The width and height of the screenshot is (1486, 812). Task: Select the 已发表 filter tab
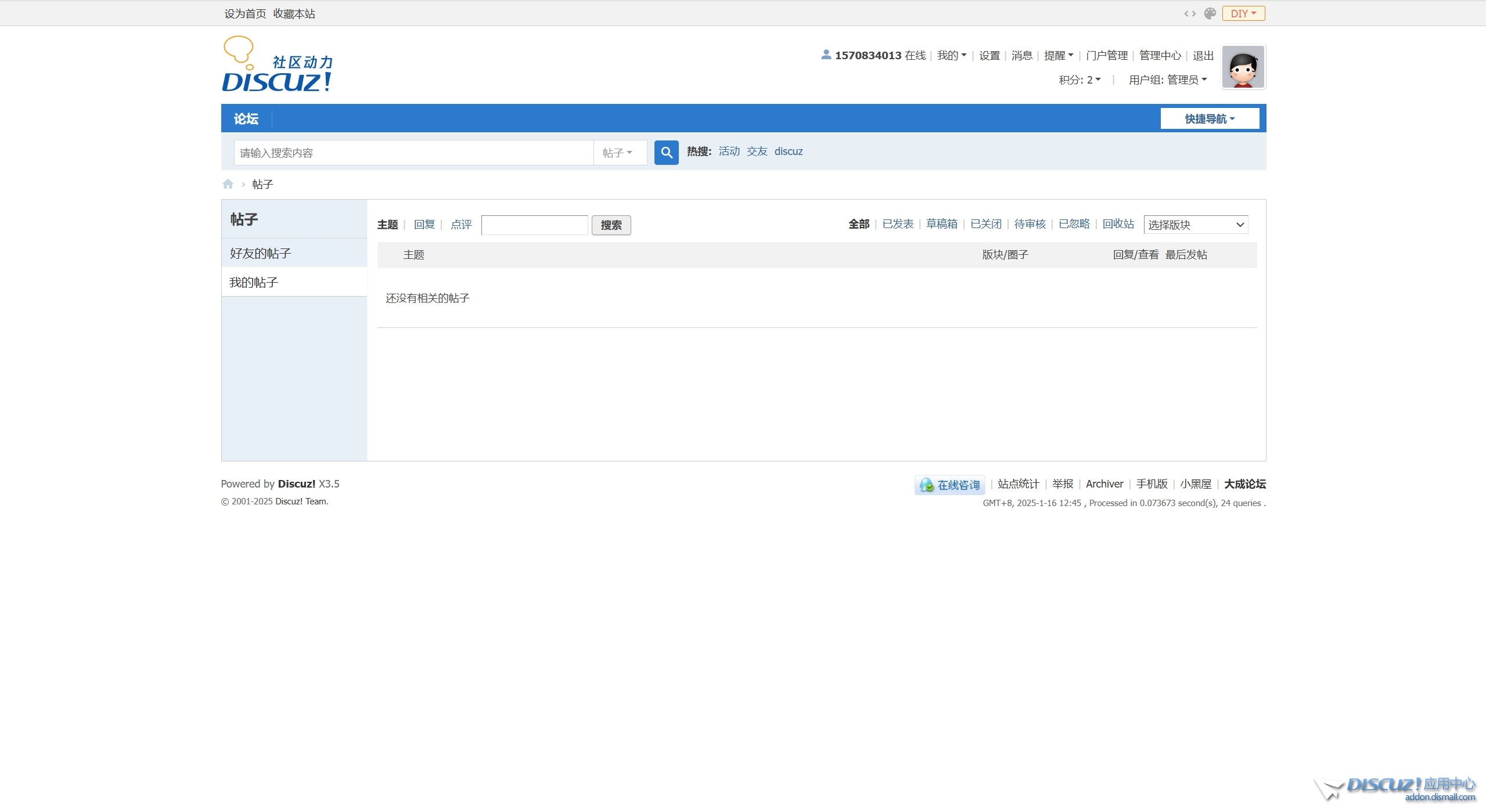[x=896, y=224]
